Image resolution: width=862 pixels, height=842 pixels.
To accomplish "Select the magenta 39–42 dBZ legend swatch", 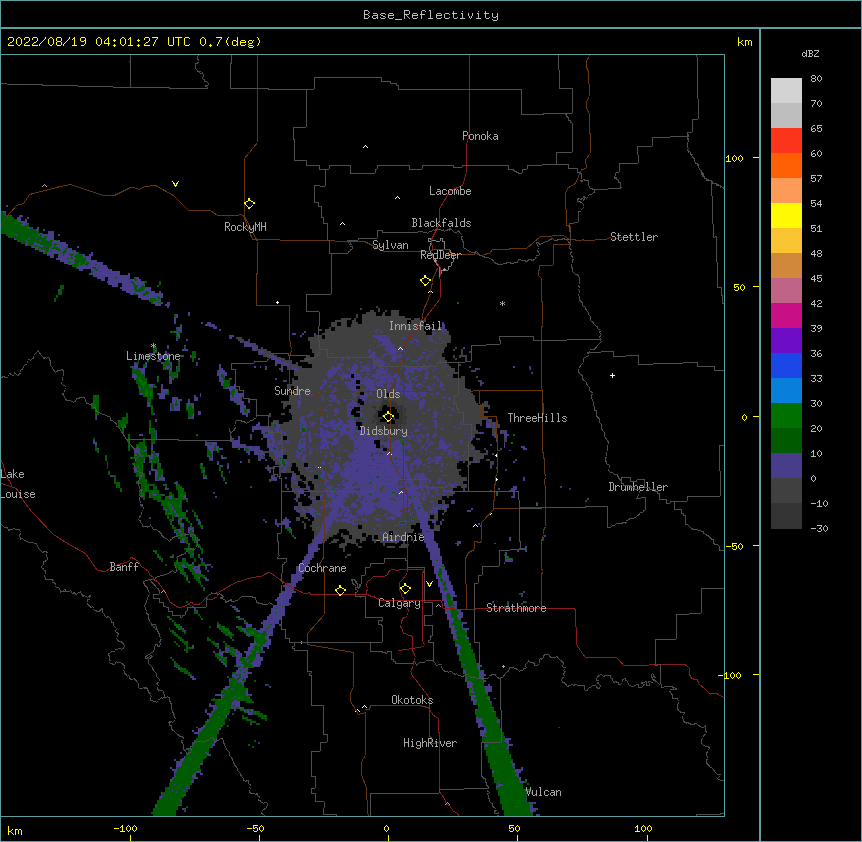I will (786, 315).
